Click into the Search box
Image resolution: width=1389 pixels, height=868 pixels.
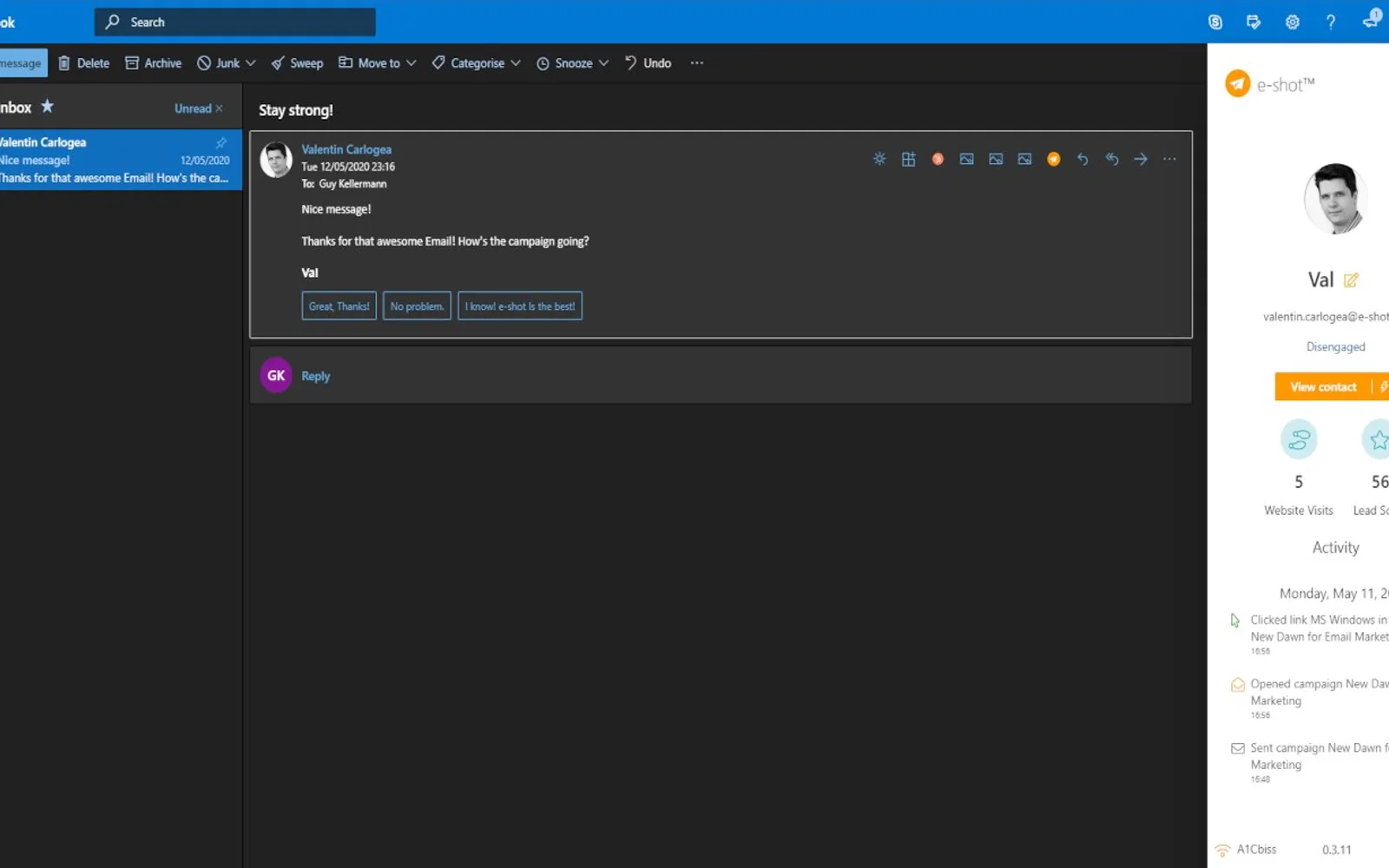pos(235,22)
